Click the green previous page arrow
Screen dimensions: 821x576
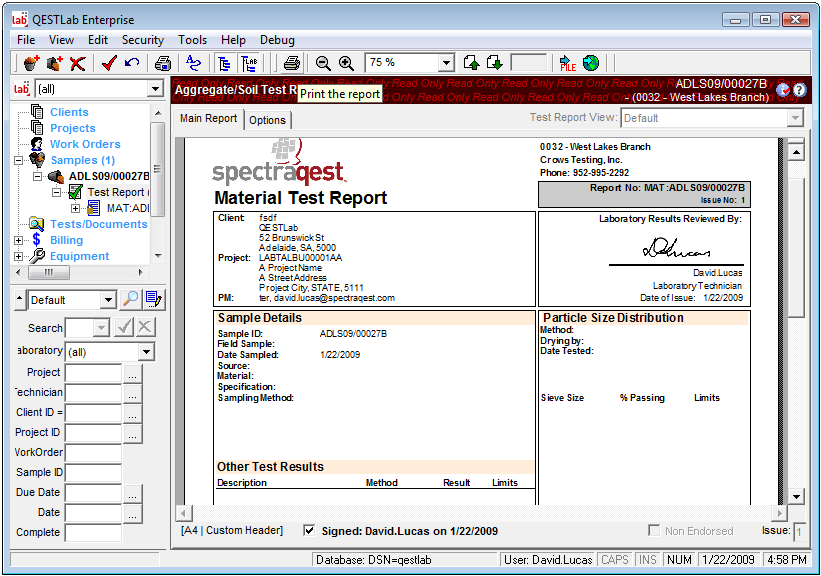[472, 63]
